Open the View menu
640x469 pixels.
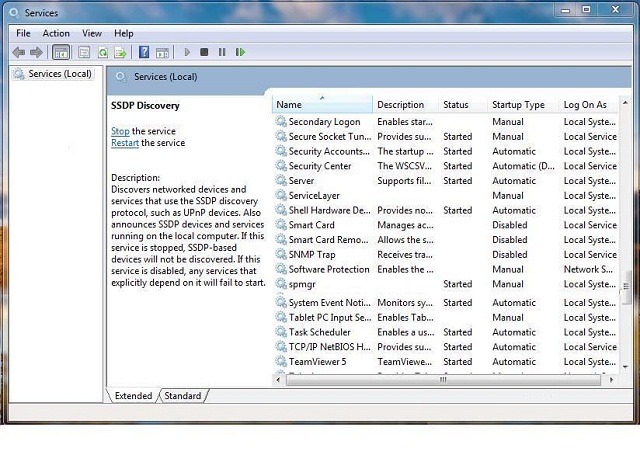92,33
